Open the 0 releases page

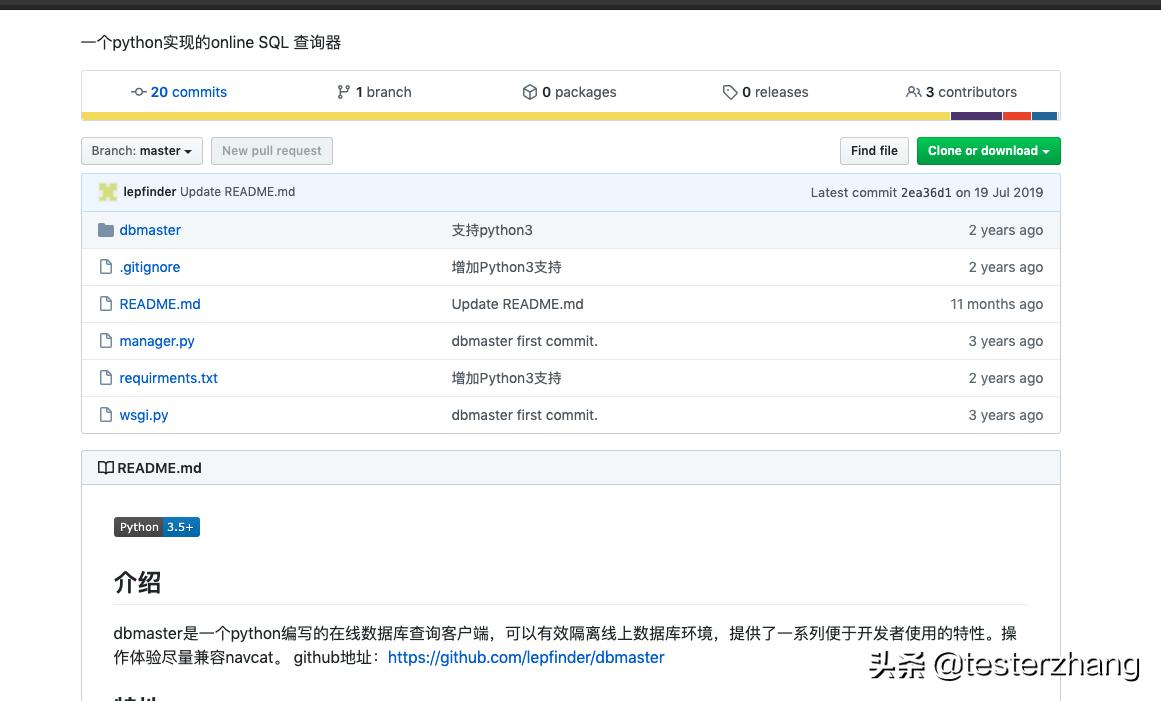click(x=775, y=91)
